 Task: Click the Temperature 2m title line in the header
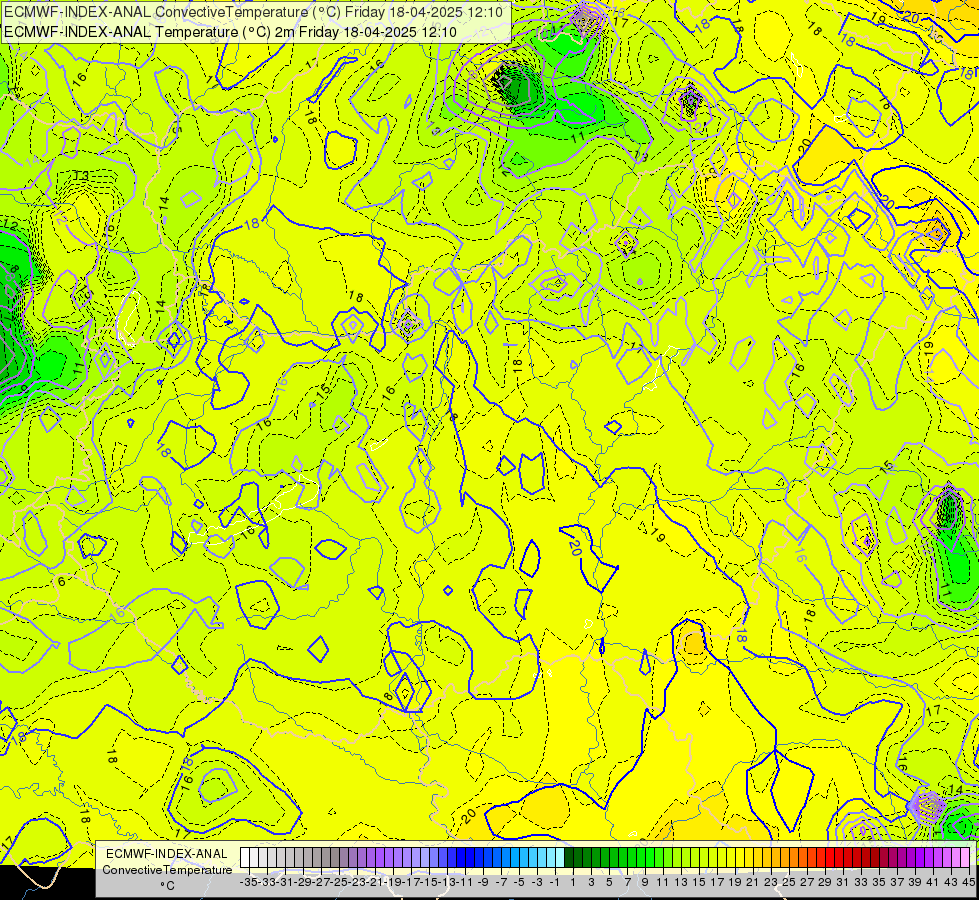[230, 32]
